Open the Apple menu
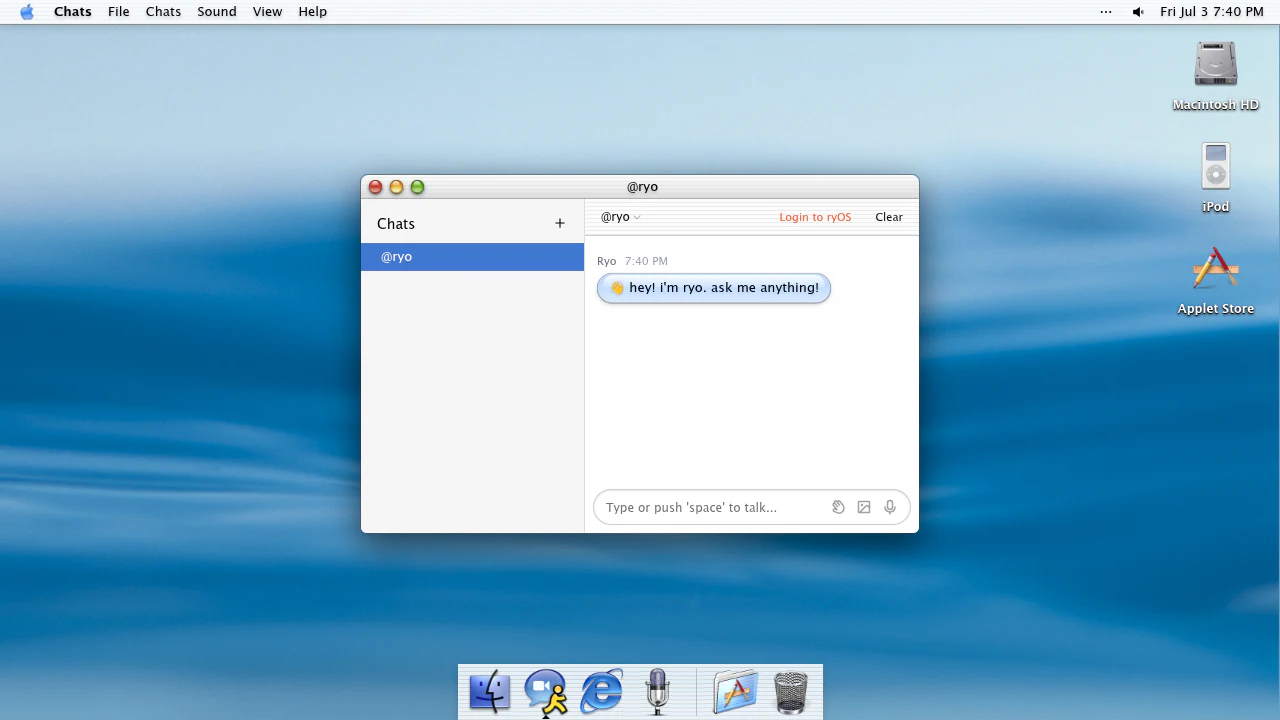 pyautogui.click(x=27, y=12)
